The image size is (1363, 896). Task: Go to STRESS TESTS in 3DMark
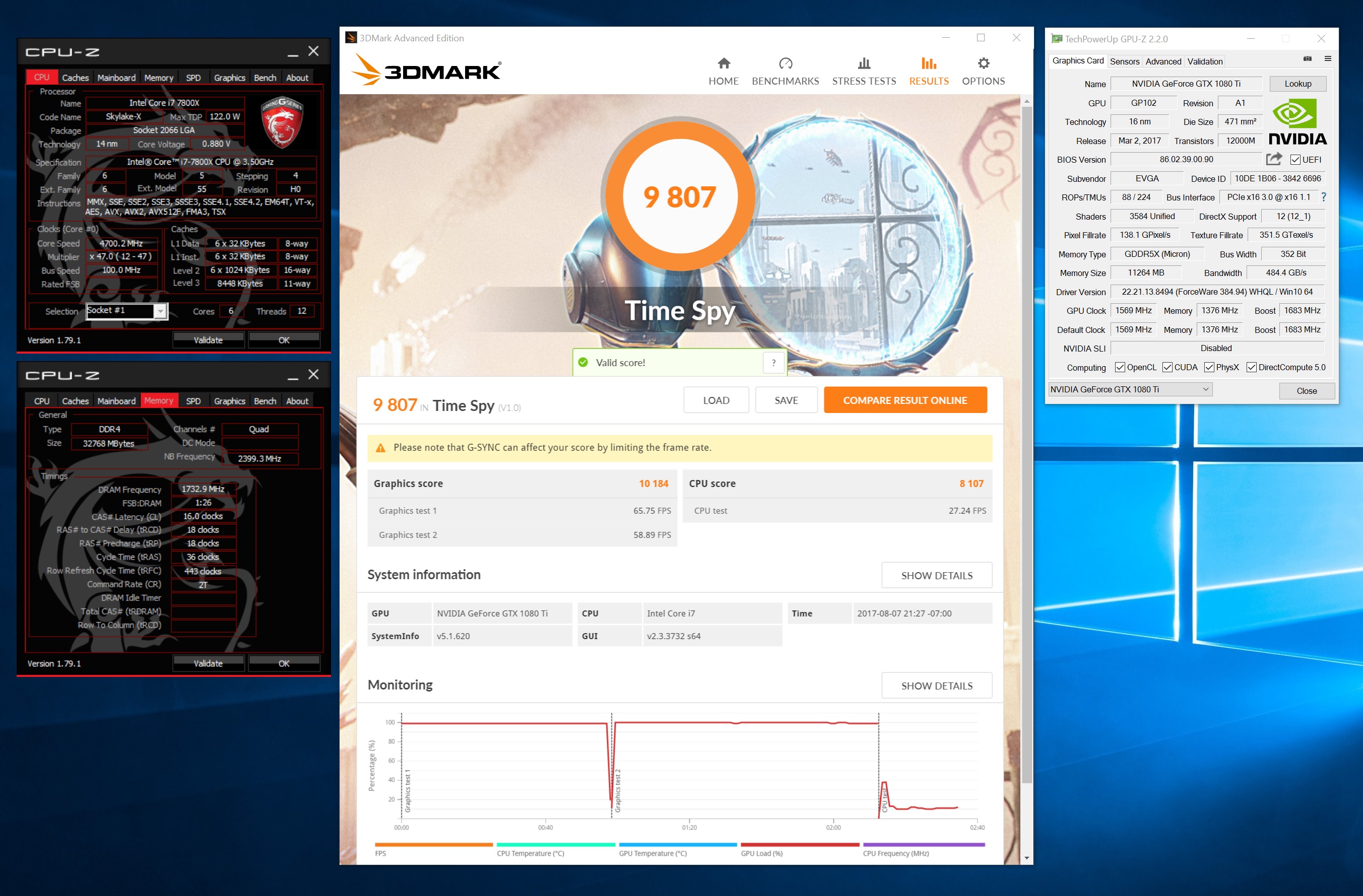(864, 72)
